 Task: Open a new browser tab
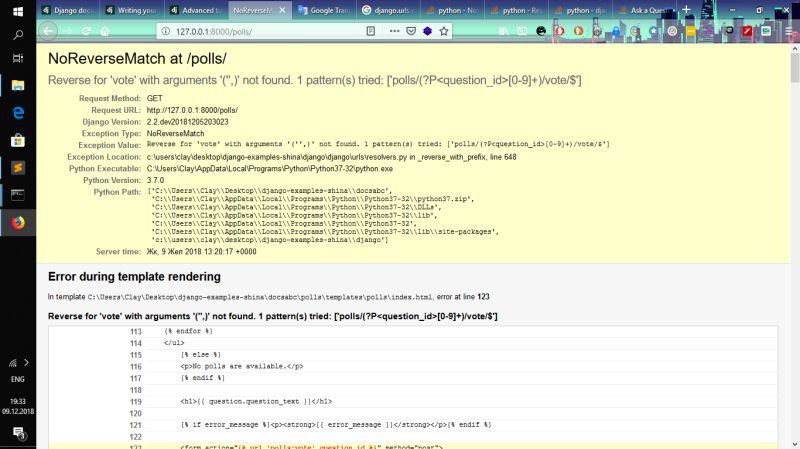click(686, 10)
